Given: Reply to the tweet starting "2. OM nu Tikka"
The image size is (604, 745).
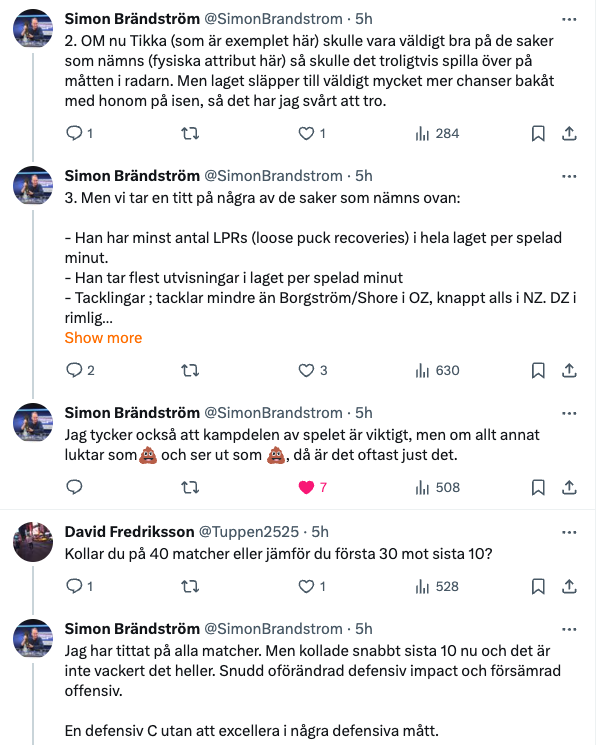Looking at the screenshot, I should (79, 134).
